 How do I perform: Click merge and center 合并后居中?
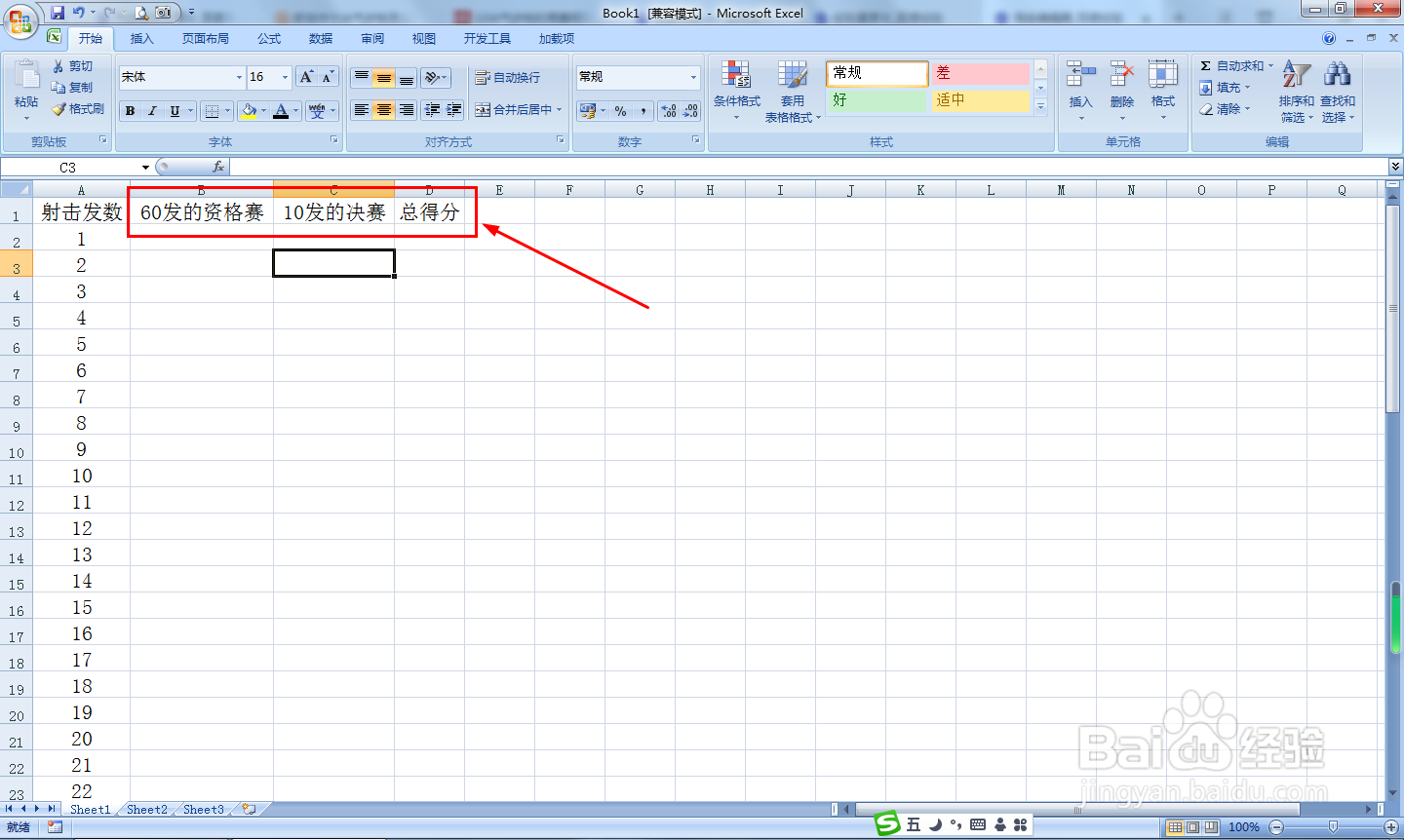513,110
